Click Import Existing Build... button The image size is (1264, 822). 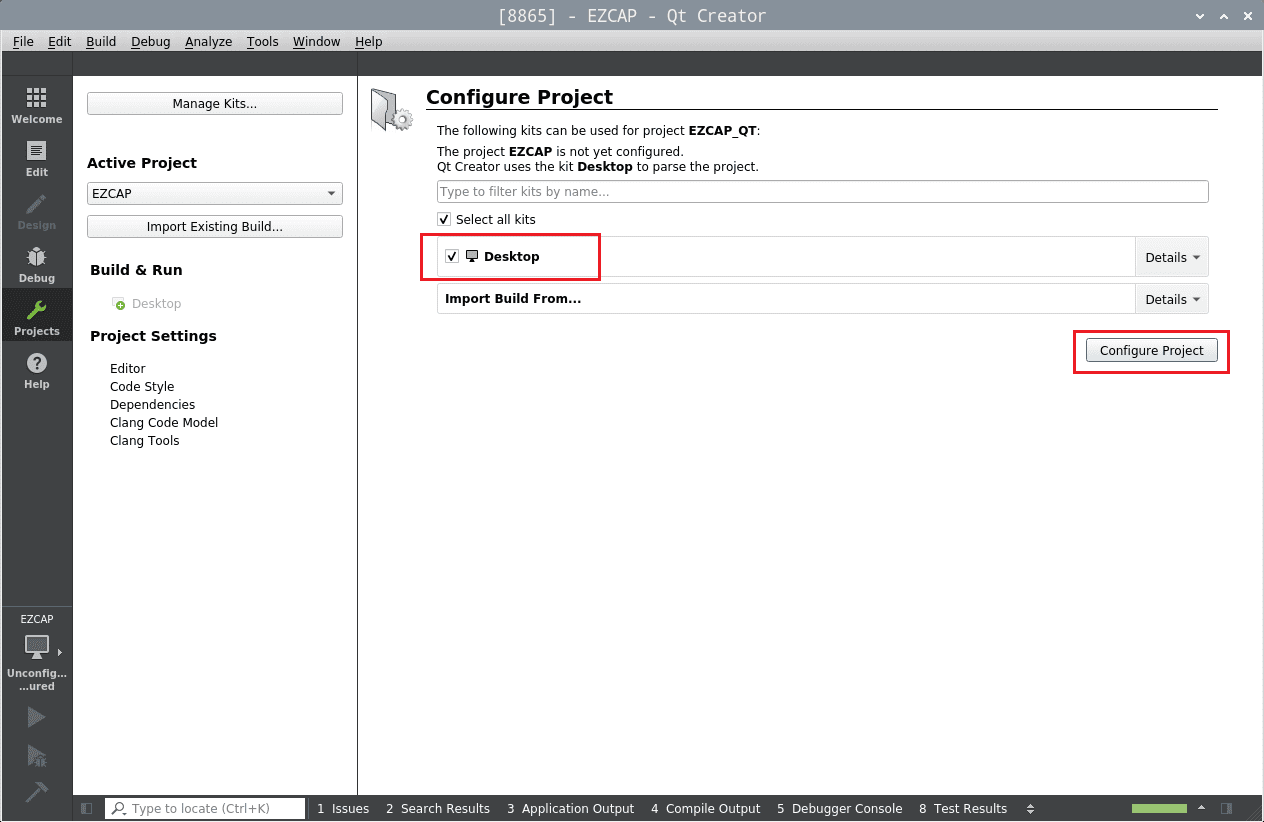(x=215, y=227)
